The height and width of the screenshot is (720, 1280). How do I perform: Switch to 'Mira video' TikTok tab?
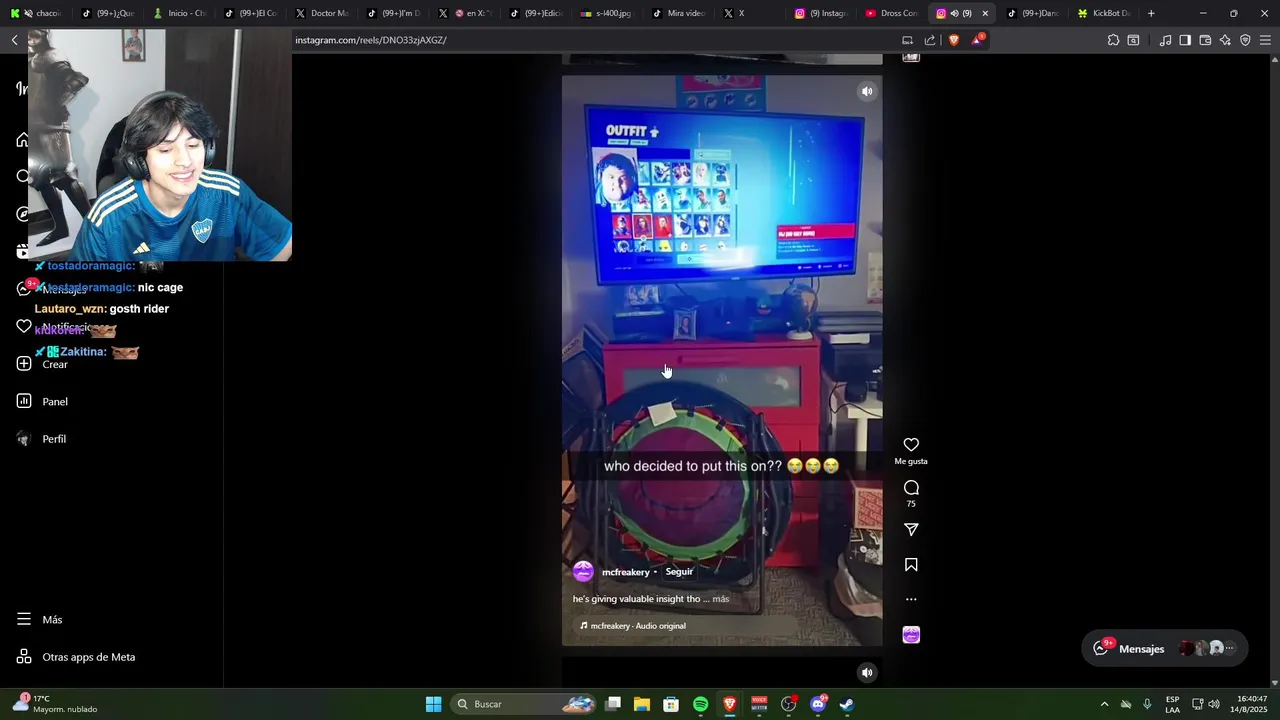pos(678,13)
